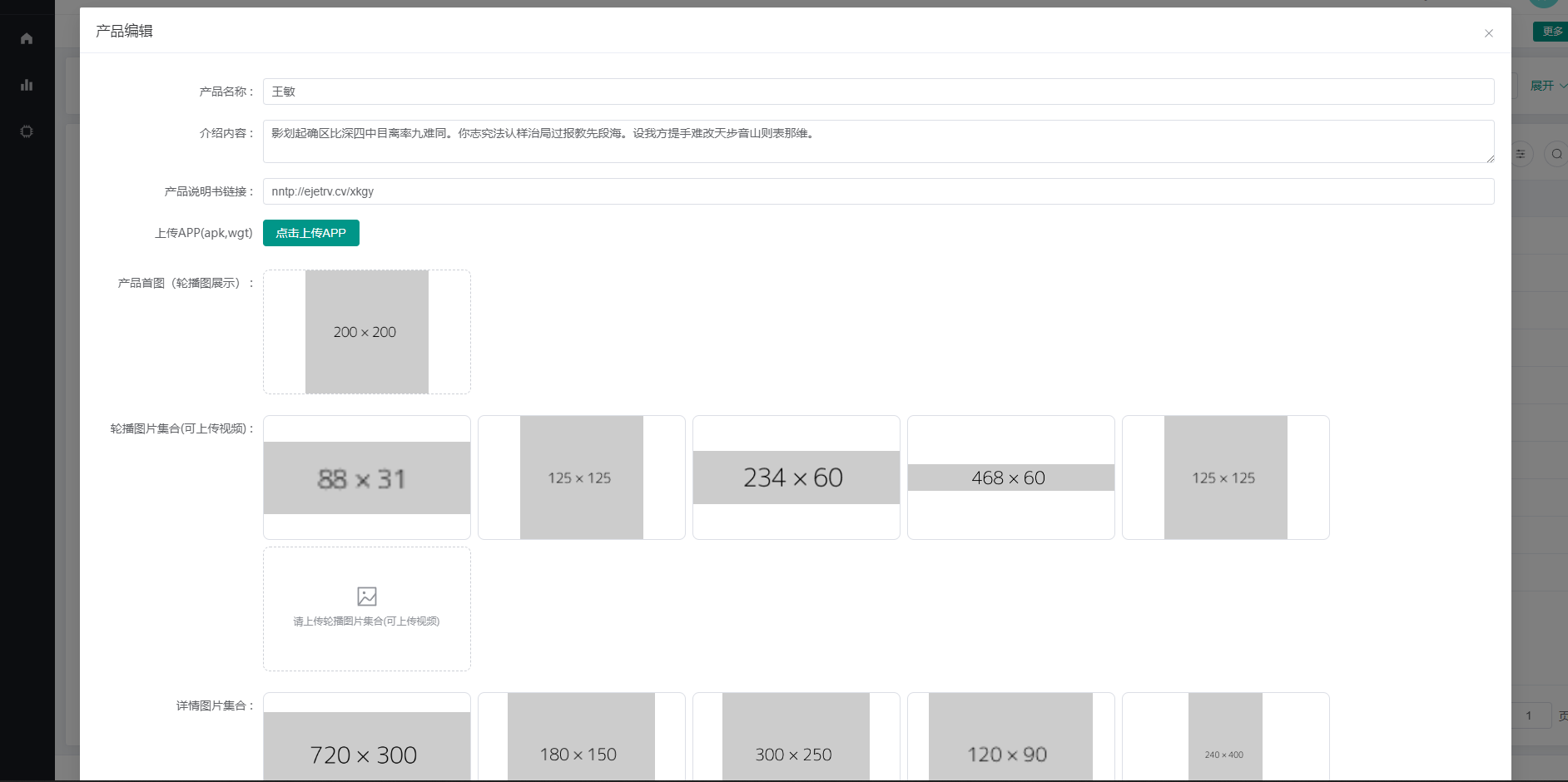The image size is (1568, 782).
Task: Select the Home icon in the sidebar
Action: (x=26, y=38)
